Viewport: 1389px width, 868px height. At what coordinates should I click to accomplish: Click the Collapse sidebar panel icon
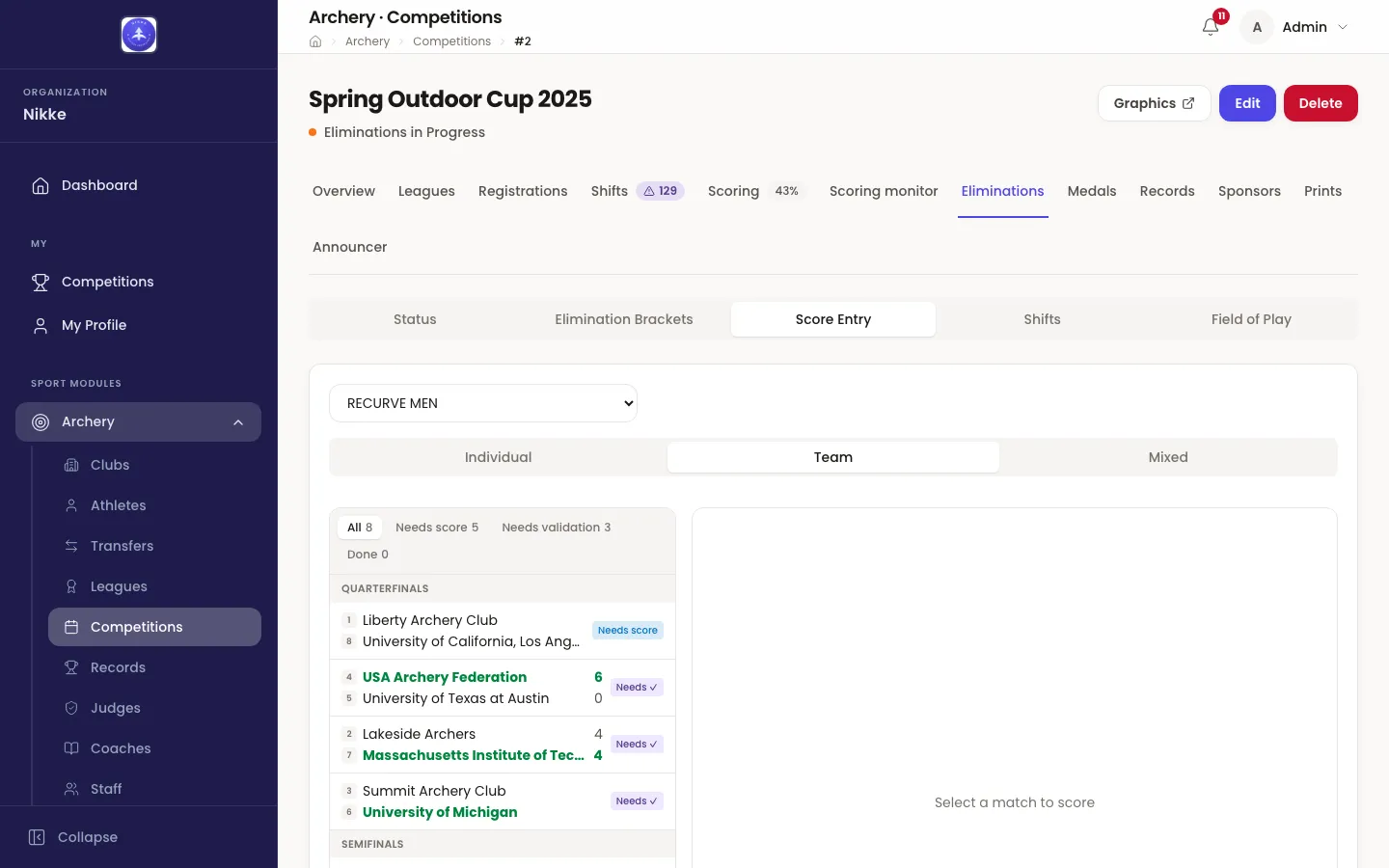[x=37, y=837]
